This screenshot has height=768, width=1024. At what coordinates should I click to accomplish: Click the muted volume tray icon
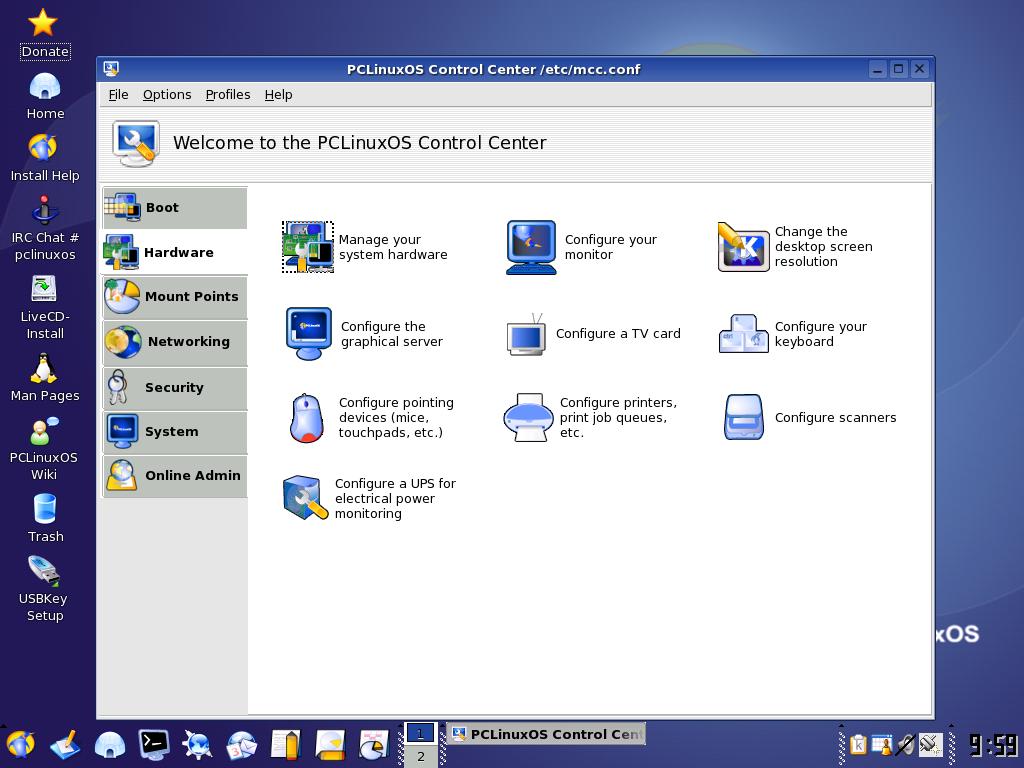[906, 744]
